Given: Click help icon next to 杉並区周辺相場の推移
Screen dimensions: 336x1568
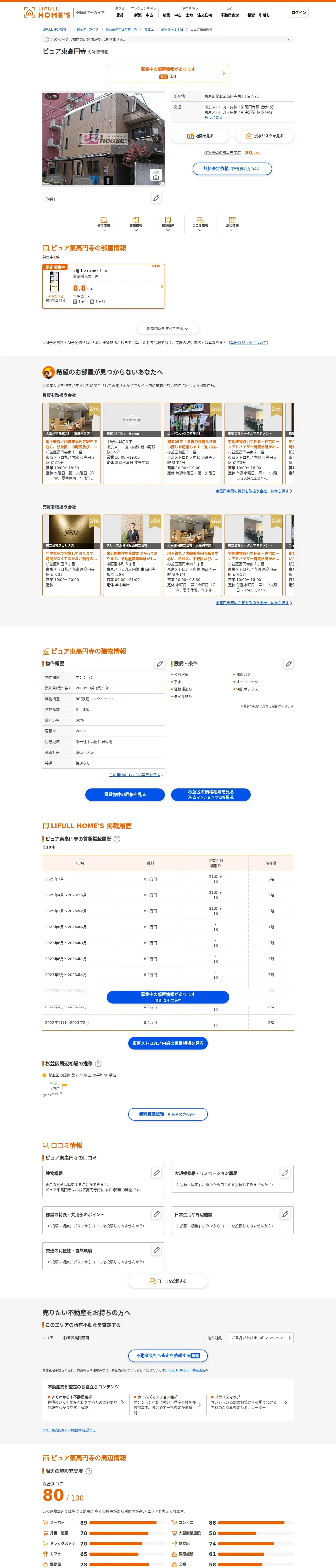Looking at the screenshot, I should tap(98, 1063).
